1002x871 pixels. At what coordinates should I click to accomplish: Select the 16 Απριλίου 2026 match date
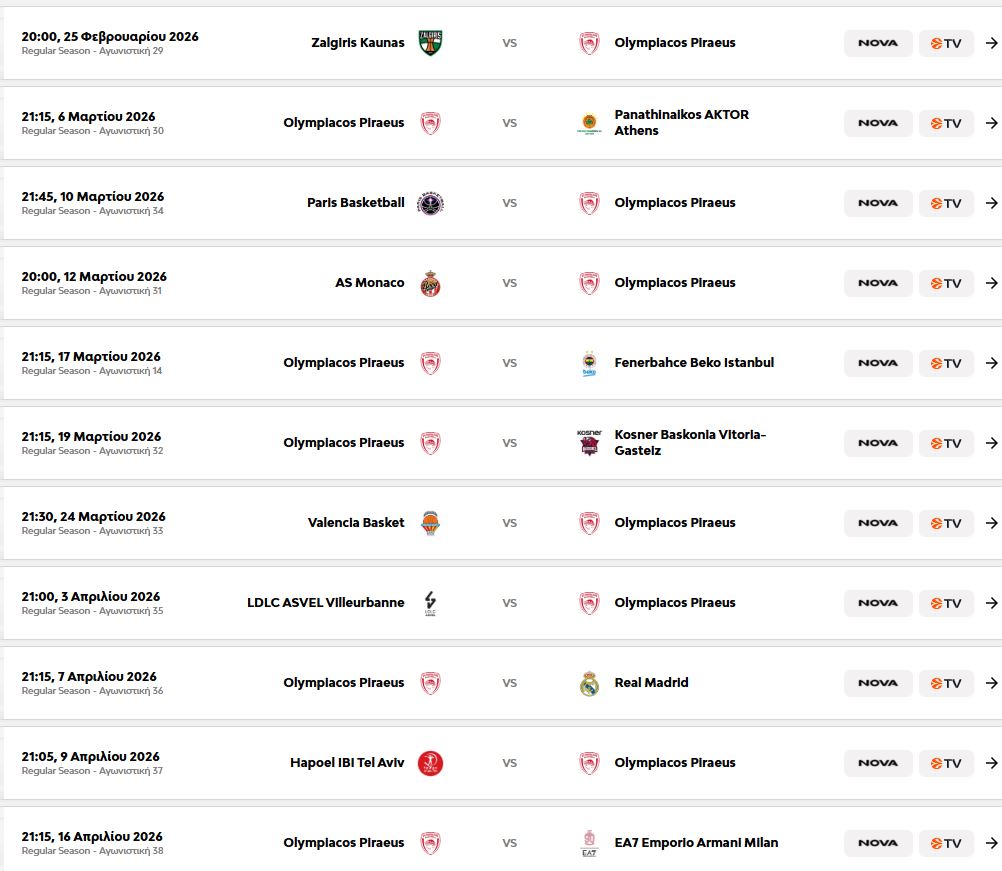coord(92,837)
